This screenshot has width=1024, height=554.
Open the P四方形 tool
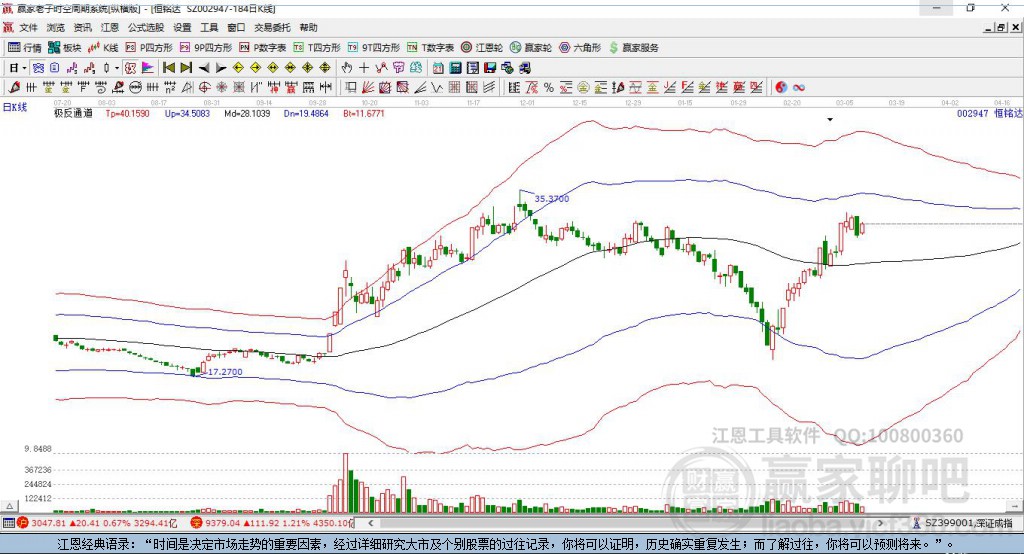pos(149,48)
